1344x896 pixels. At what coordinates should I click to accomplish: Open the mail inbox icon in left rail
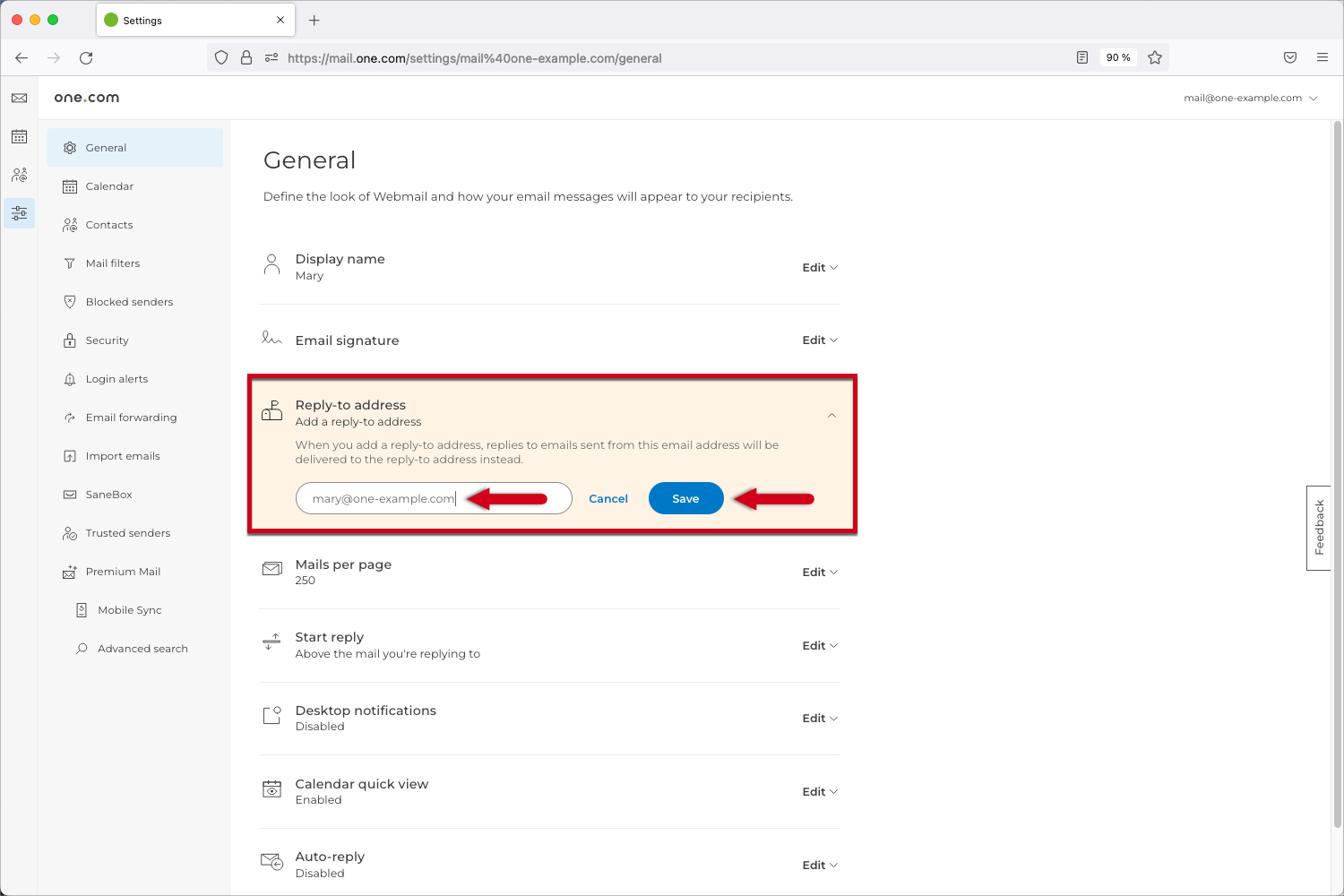19,98
